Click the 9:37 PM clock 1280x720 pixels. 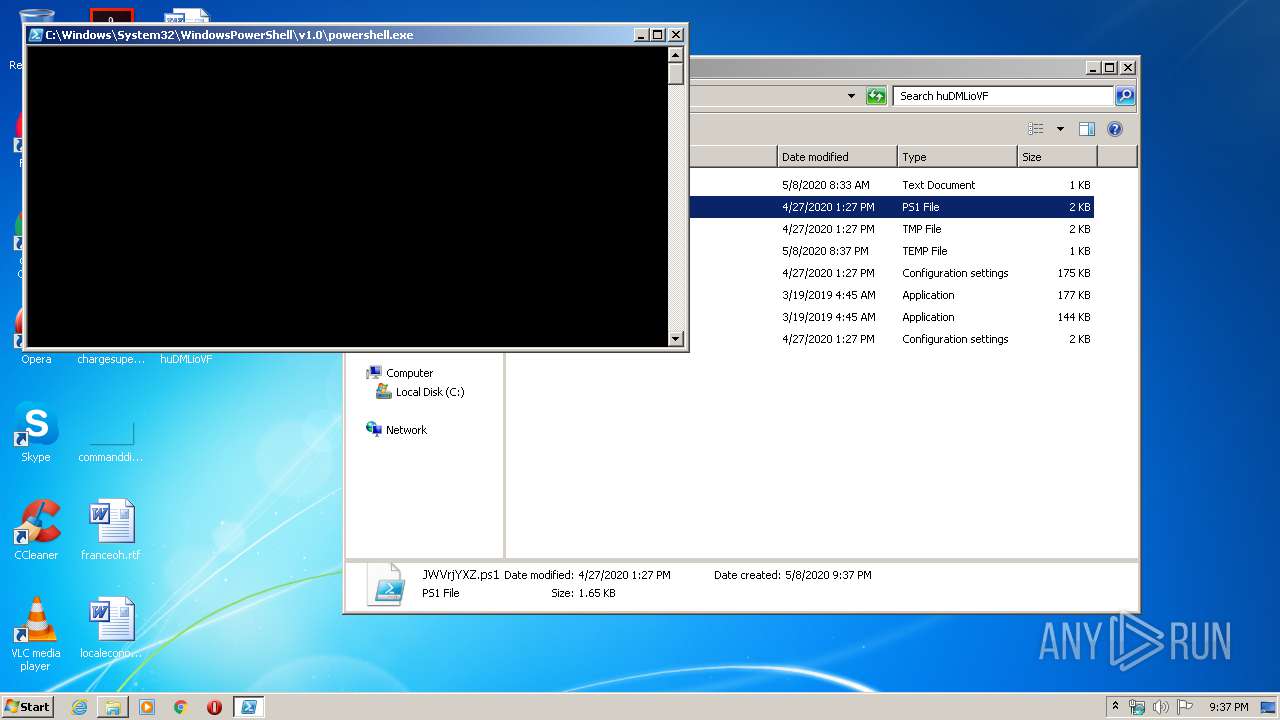pos(1228,707)
